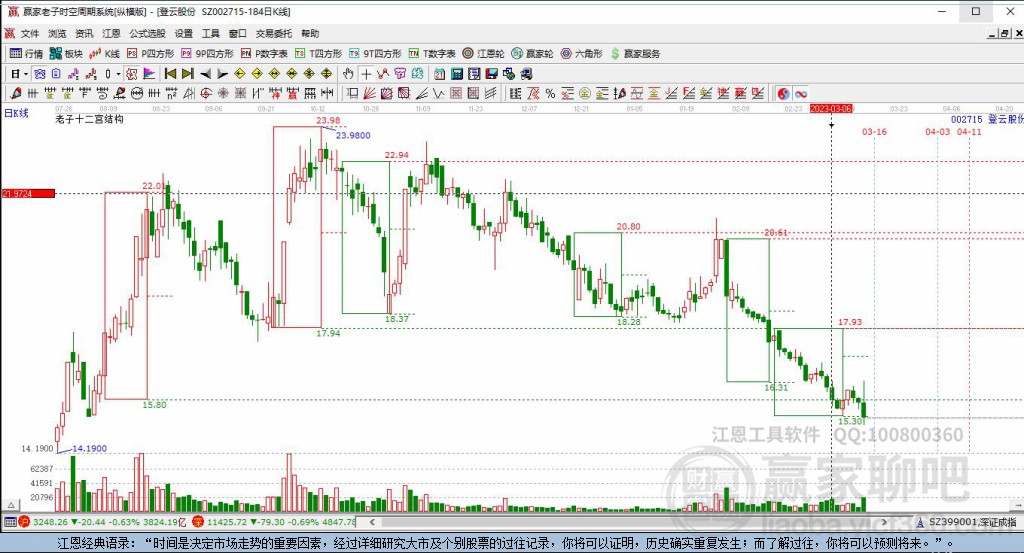Viewport: 1024px width, 553px height.
Task: Click the 002715 登云股份 stock label
Action: [x=987, y=119]
